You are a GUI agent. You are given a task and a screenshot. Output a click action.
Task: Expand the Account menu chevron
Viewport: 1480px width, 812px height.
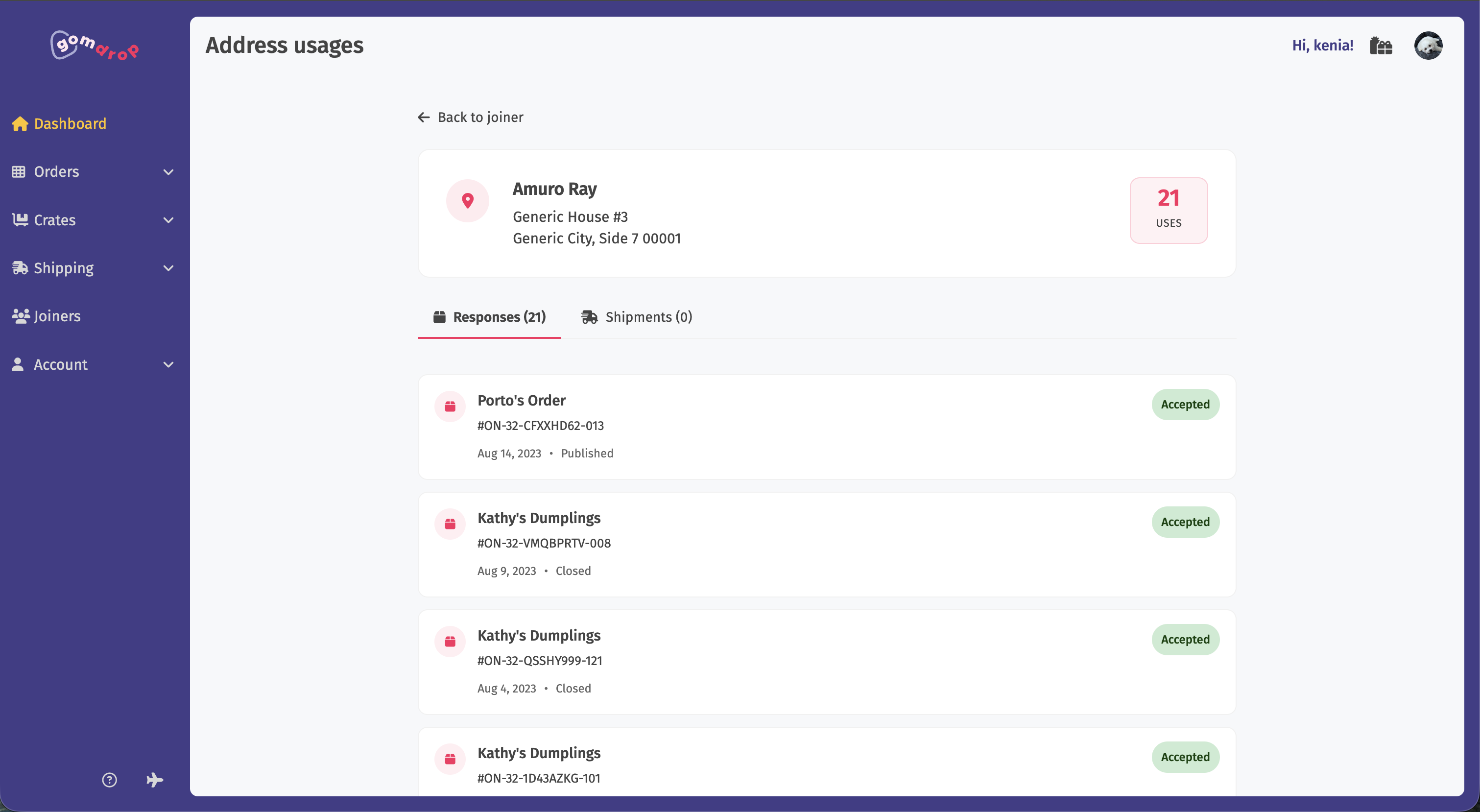point(168,365)
